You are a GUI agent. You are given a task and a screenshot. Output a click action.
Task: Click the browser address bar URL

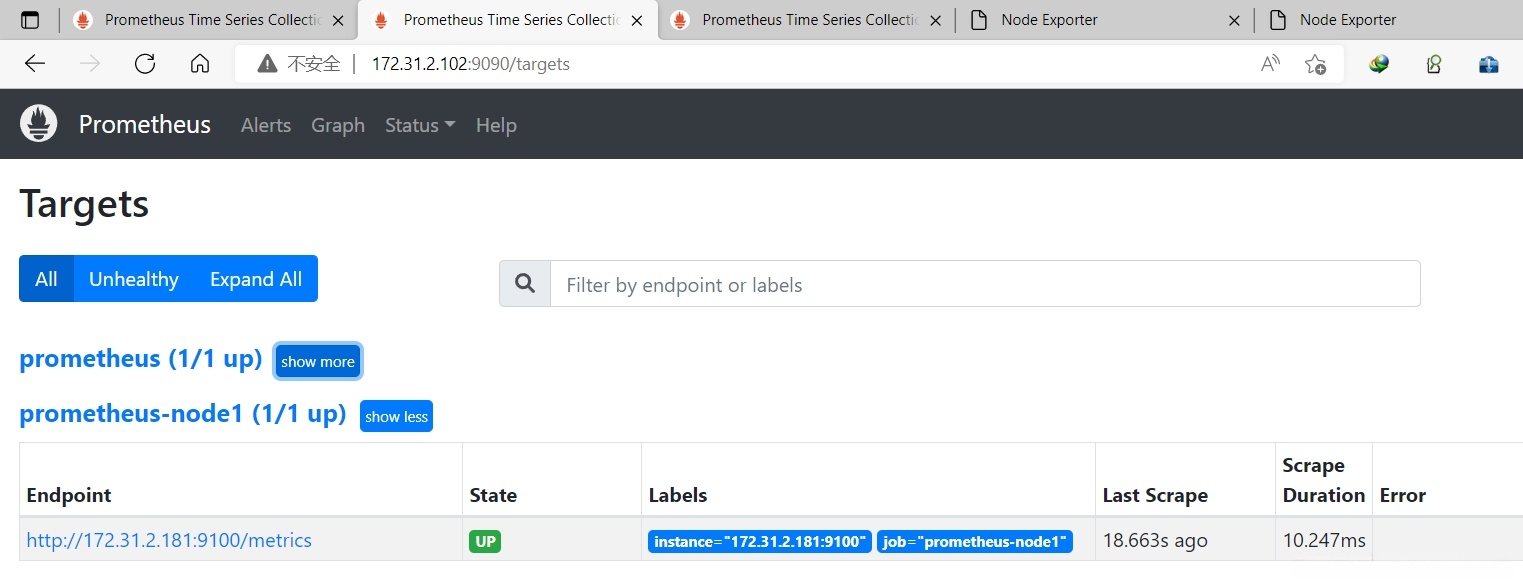tap(471, 64)
